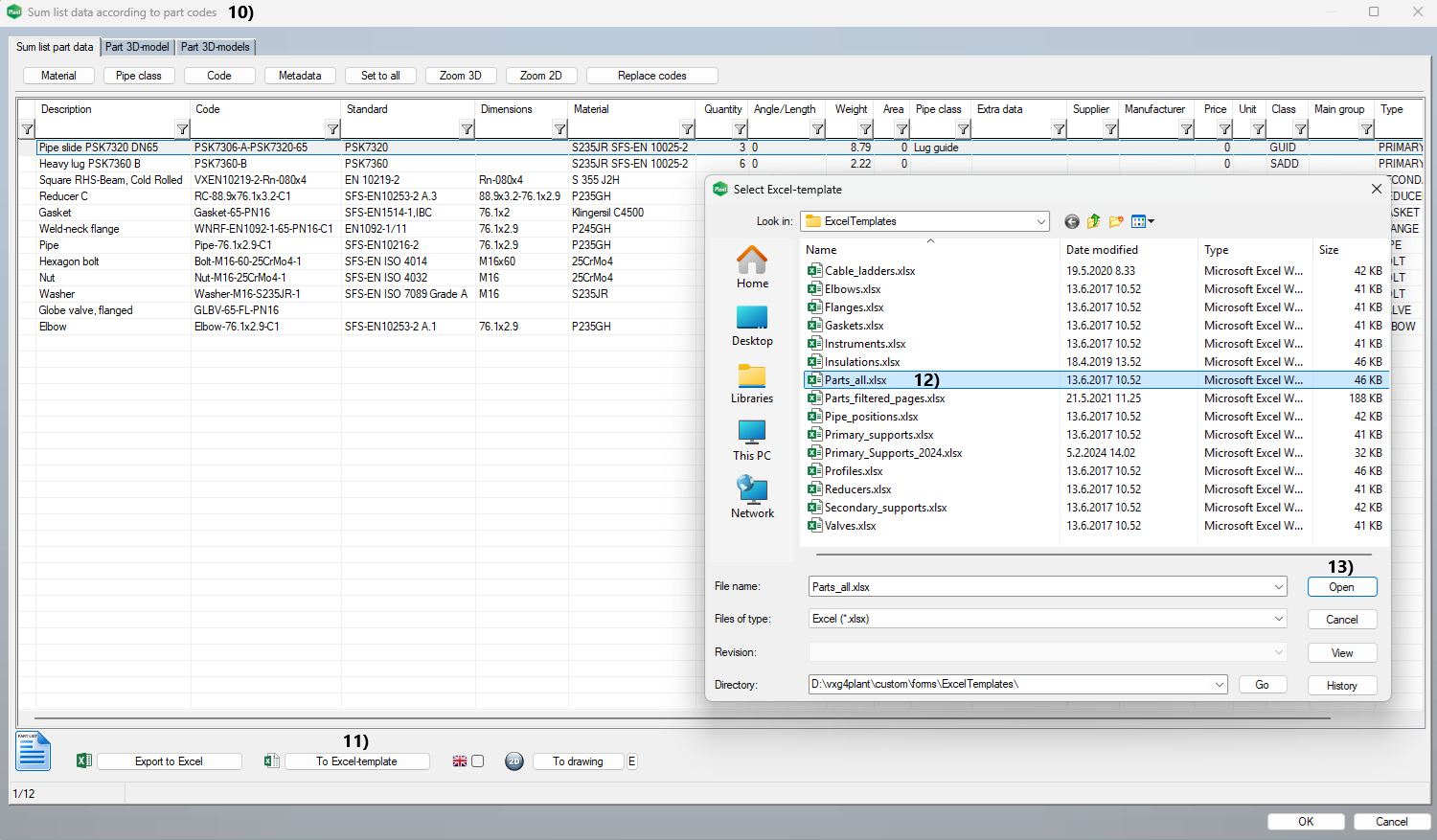Open Desktop location in places sidebar
The height and width of the screenshot is (840, 1437).
[x=752, y=326]
